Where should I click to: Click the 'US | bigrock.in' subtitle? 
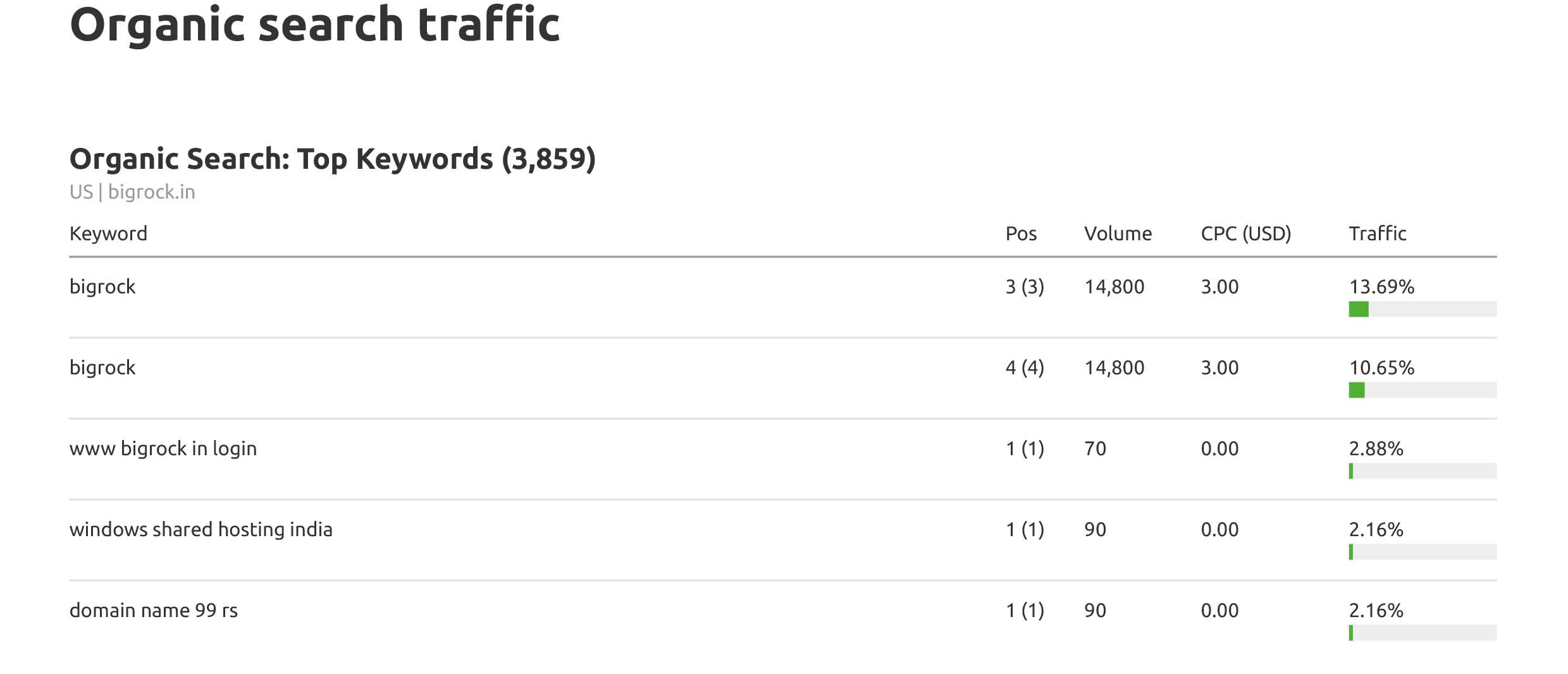point(132,192)
